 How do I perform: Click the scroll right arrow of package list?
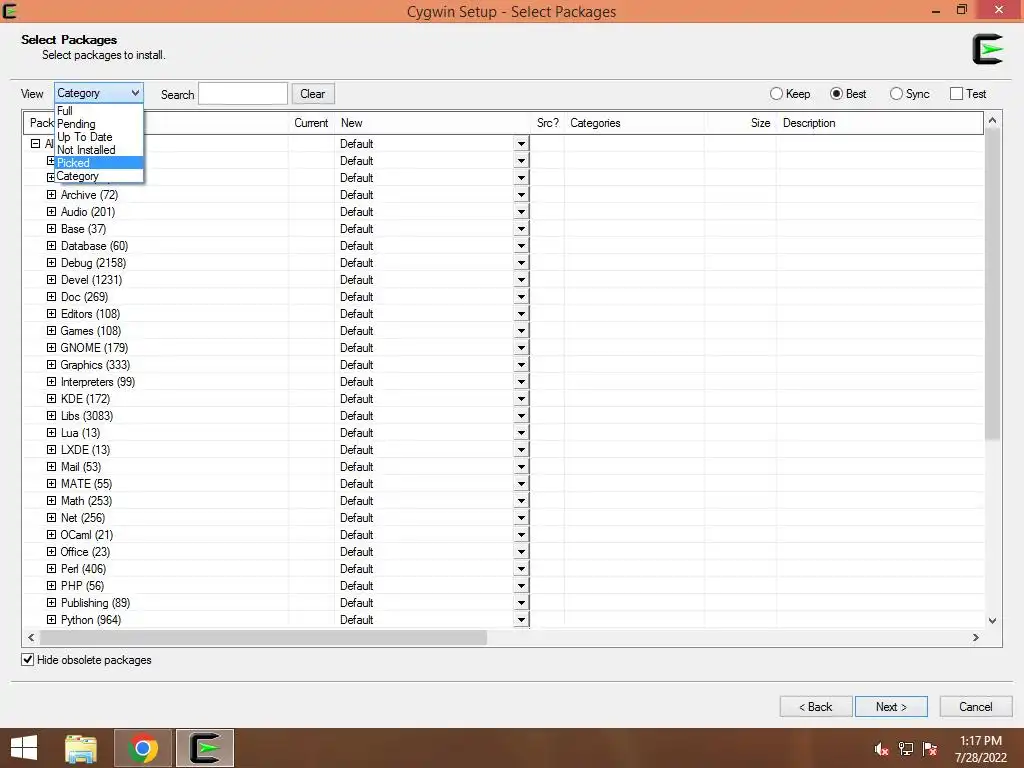[x=976, y=637]
